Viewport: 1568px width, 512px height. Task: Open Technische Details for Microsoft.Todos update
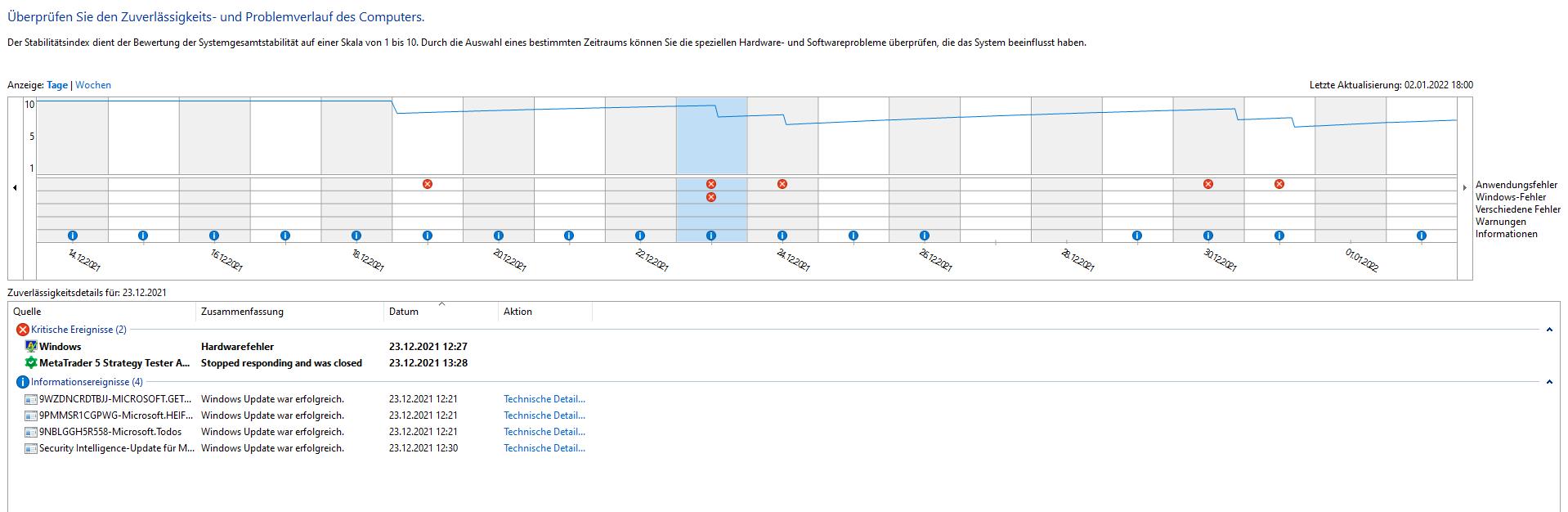pos(544,432)
